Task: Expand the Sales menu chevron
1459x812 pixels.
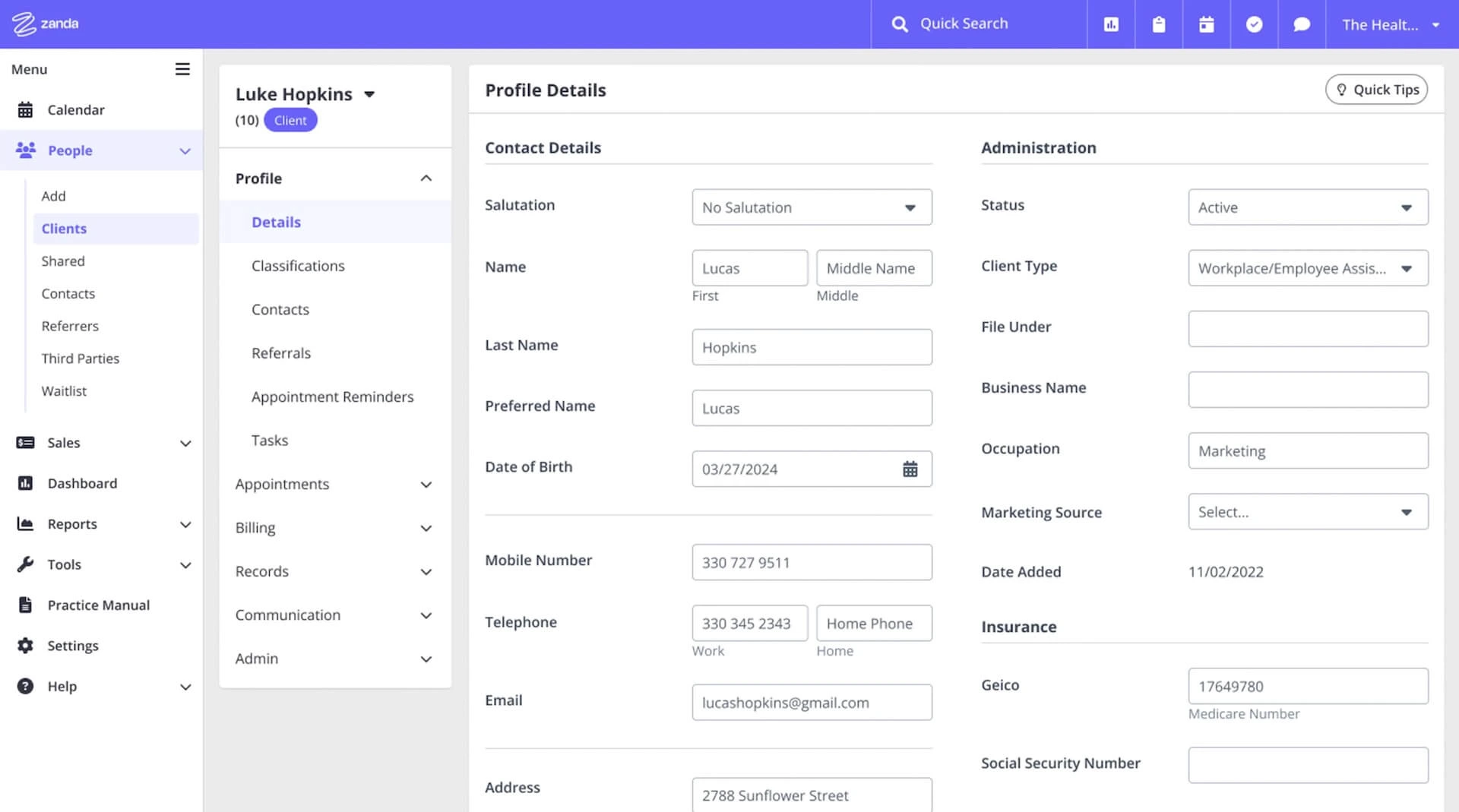Action: [185, 444]
